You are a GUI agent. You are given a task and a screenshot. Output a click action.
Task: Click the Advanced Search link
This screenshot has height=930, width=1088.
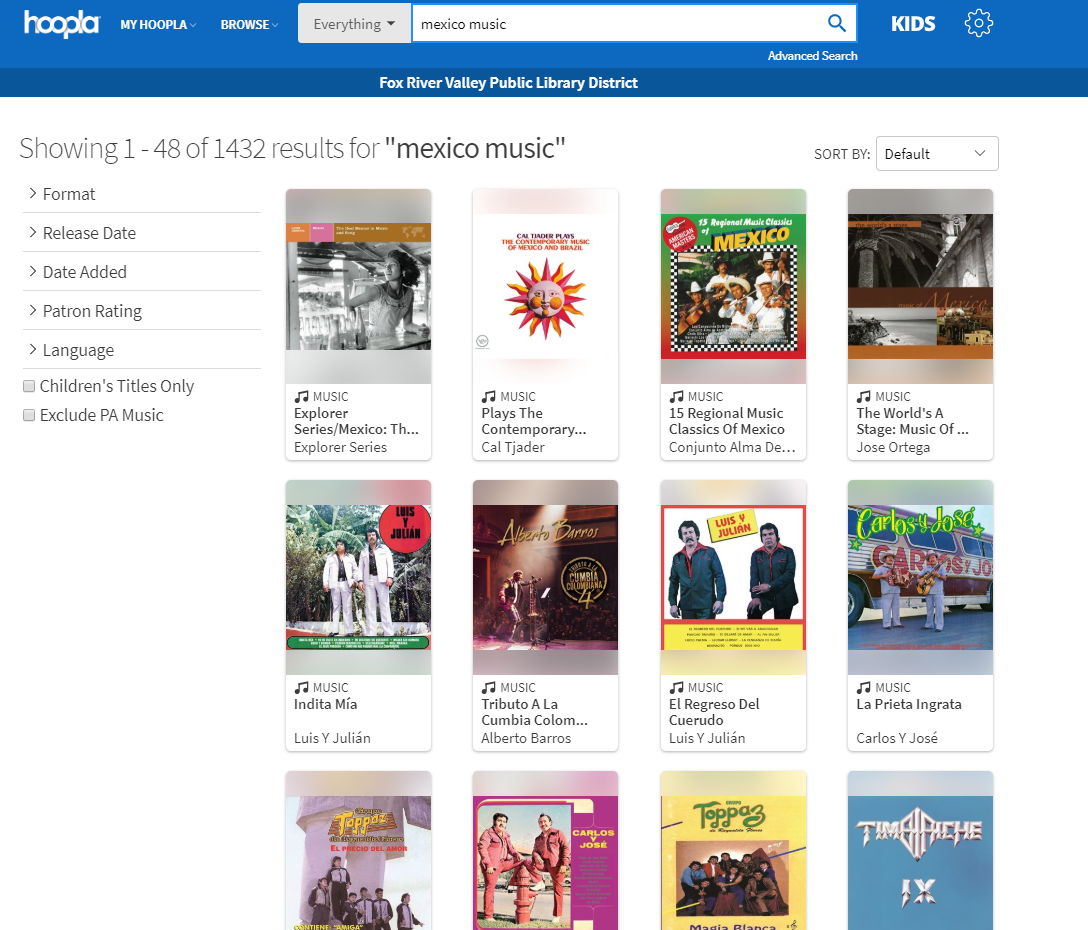tap(812, 56)
